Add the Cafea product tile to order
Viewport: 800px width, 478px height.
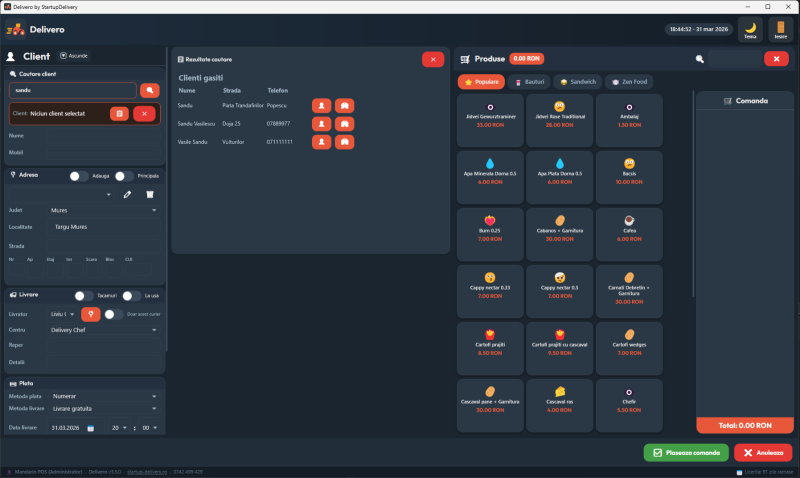tap(629, 231)
